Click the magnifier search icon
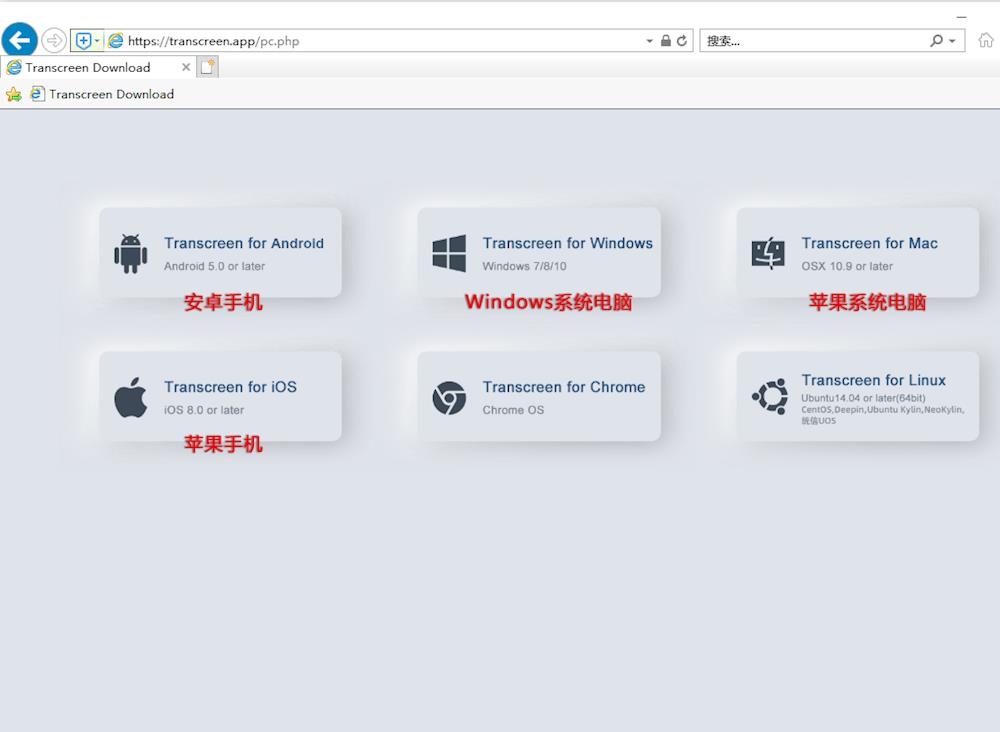The height and width of the screenshot is (732, 1000). [936, 41]
